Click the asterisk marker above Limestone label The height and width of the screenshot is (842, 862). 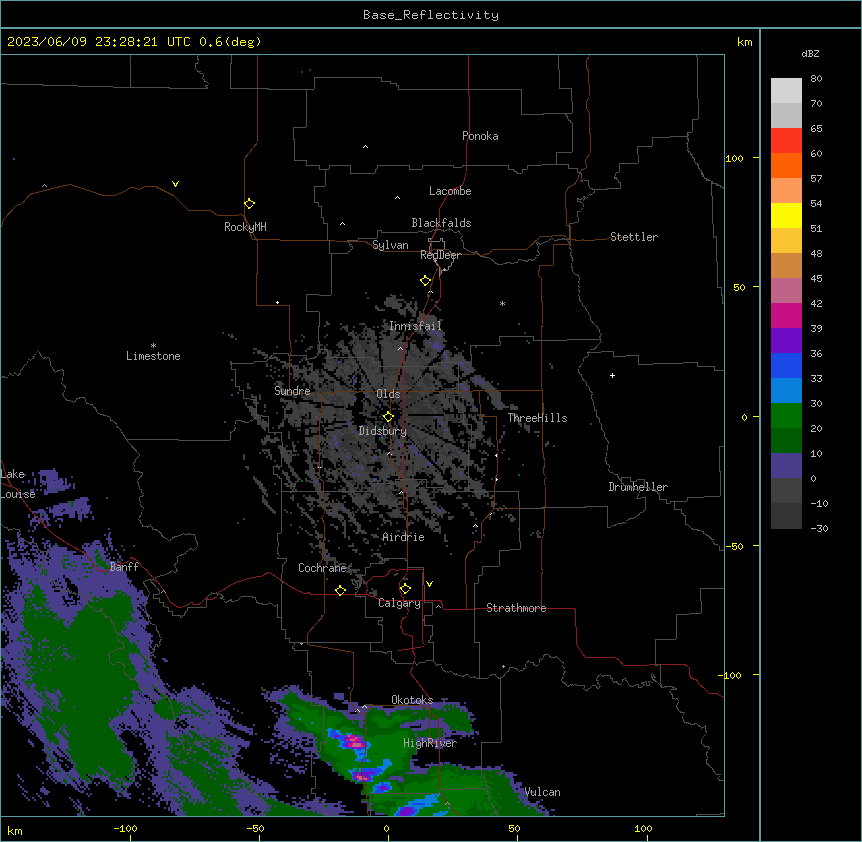click(x=153, y=346)
